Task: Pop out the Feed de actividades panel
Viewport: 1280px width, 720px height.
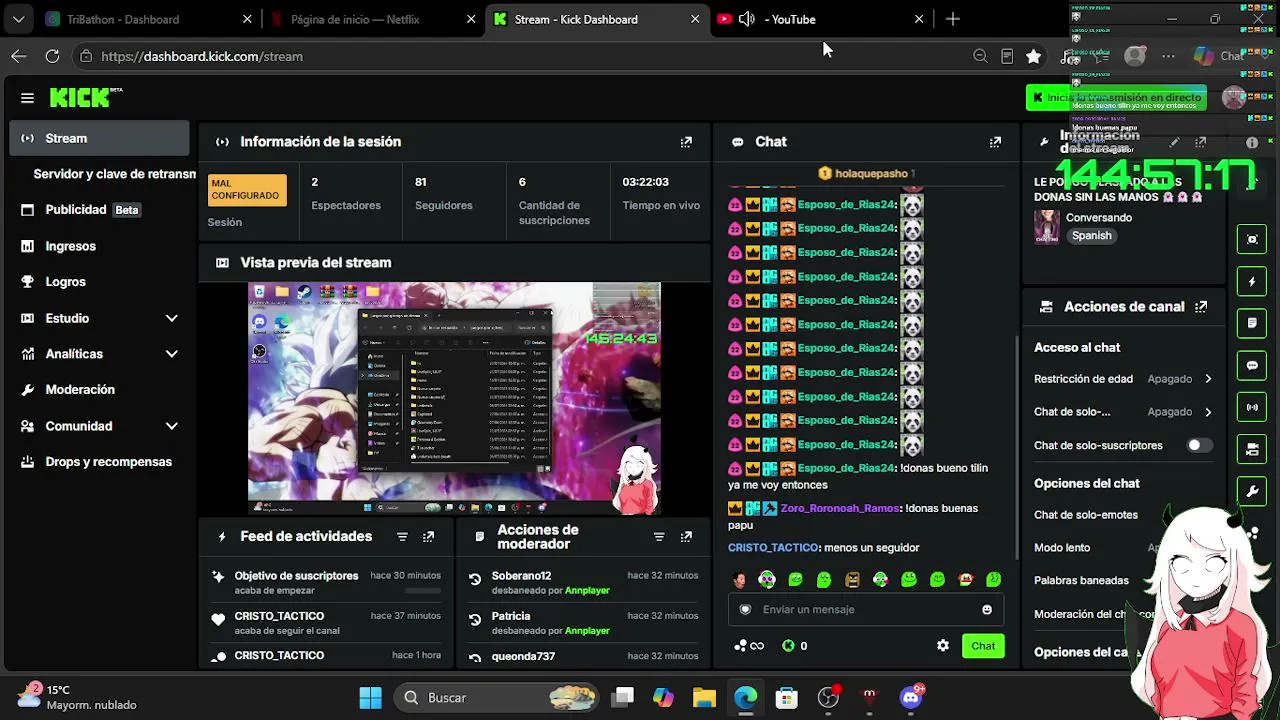Action: click(x=428, y=537)
